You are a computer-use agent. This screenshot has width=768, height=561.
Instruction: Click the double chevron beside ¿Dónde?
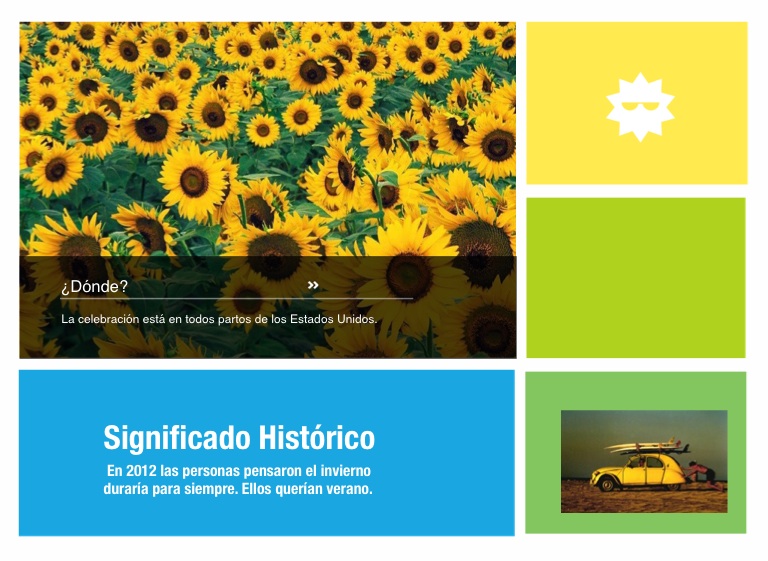(x=313, y=286)
